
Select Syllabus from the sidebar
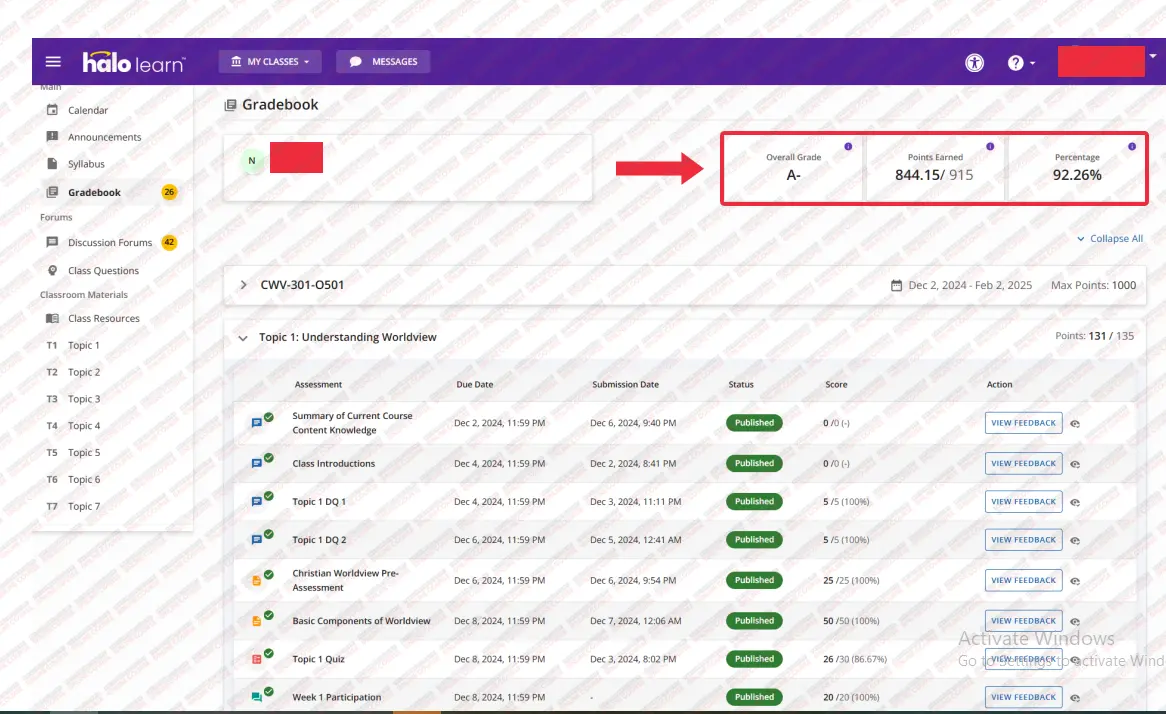pyautogui.click(x=86, y=164)
